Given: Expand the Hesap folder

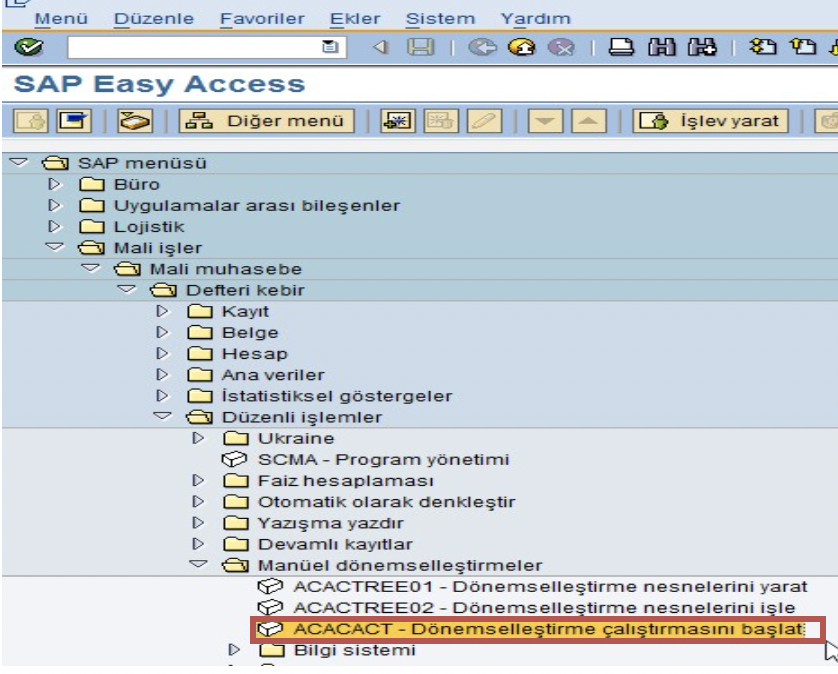Looking at the screenshot, I should click(x=162, y=353).
